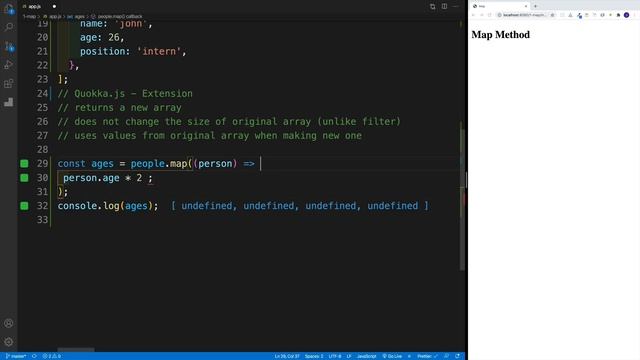Image resolution: width=640 pixels, height=360 pixels.
Task: Start Go Live server
Action: coord(392,356)
